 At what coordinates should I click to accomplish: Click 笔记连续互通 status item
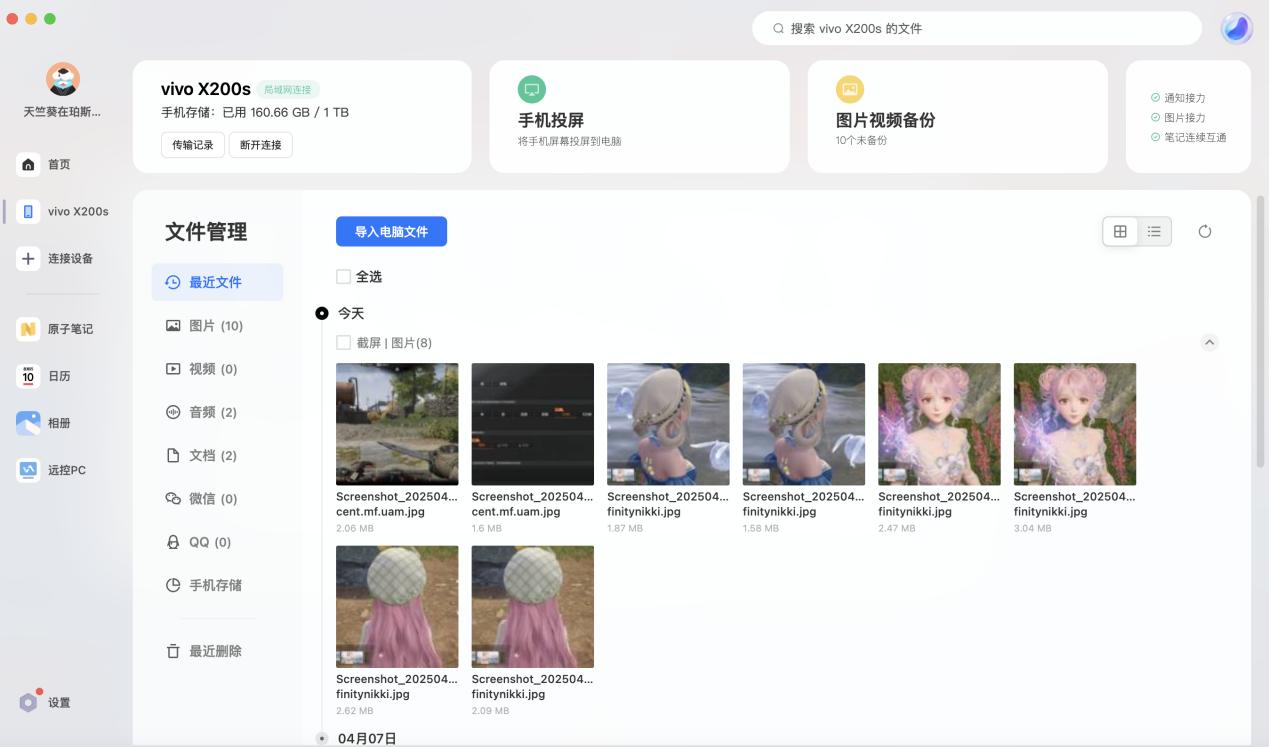[x=1188, y=137]
